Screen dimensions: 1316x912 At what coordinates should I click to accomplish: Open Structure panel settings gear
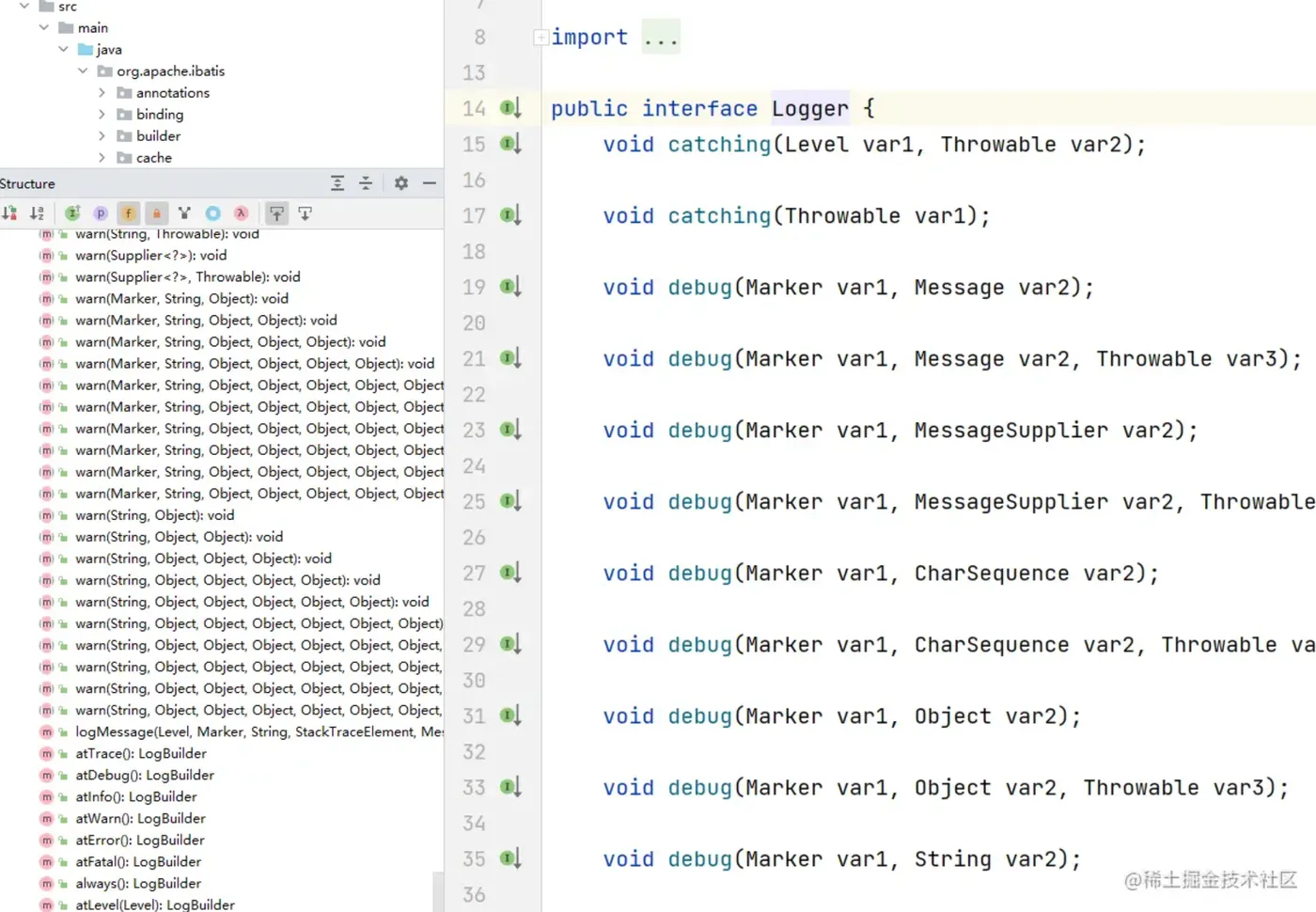(x=401, y=183)
